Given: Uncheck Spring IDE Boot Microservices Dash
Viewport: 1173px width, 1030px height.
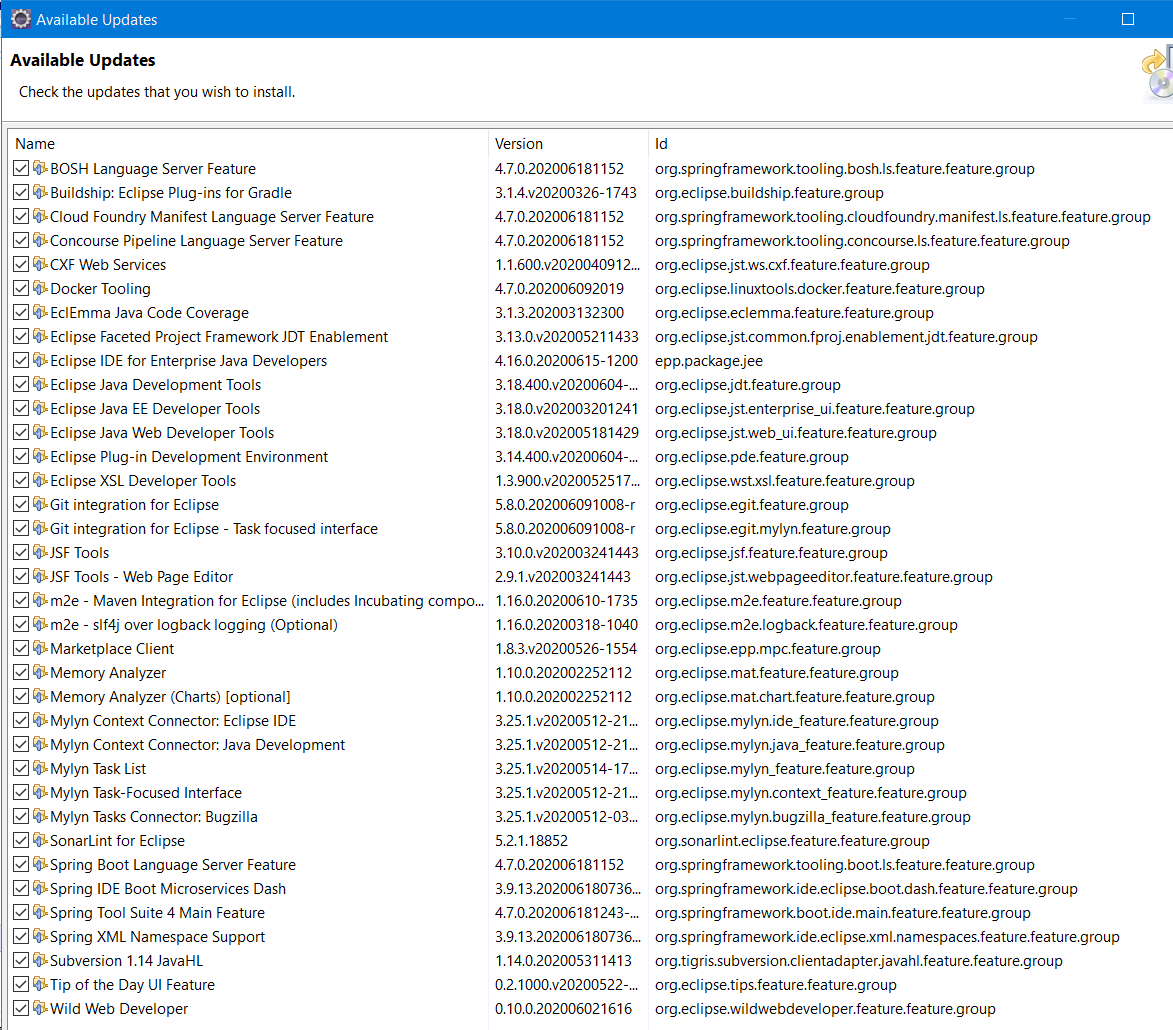Looking at the screenshot, I should [21, 889].
